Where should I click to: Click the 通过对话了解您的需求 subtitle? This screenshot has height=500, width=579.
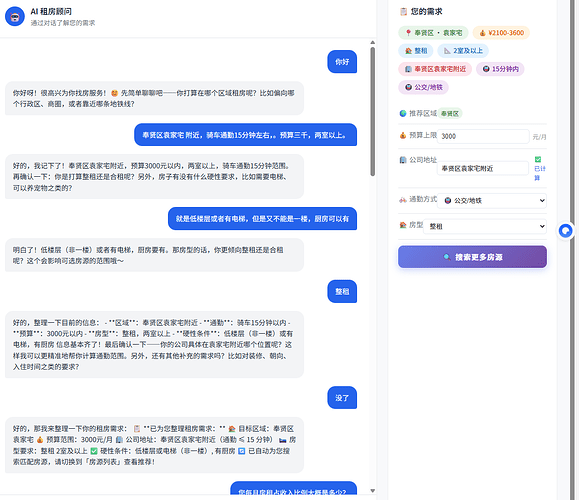click(x=63, y=23)
